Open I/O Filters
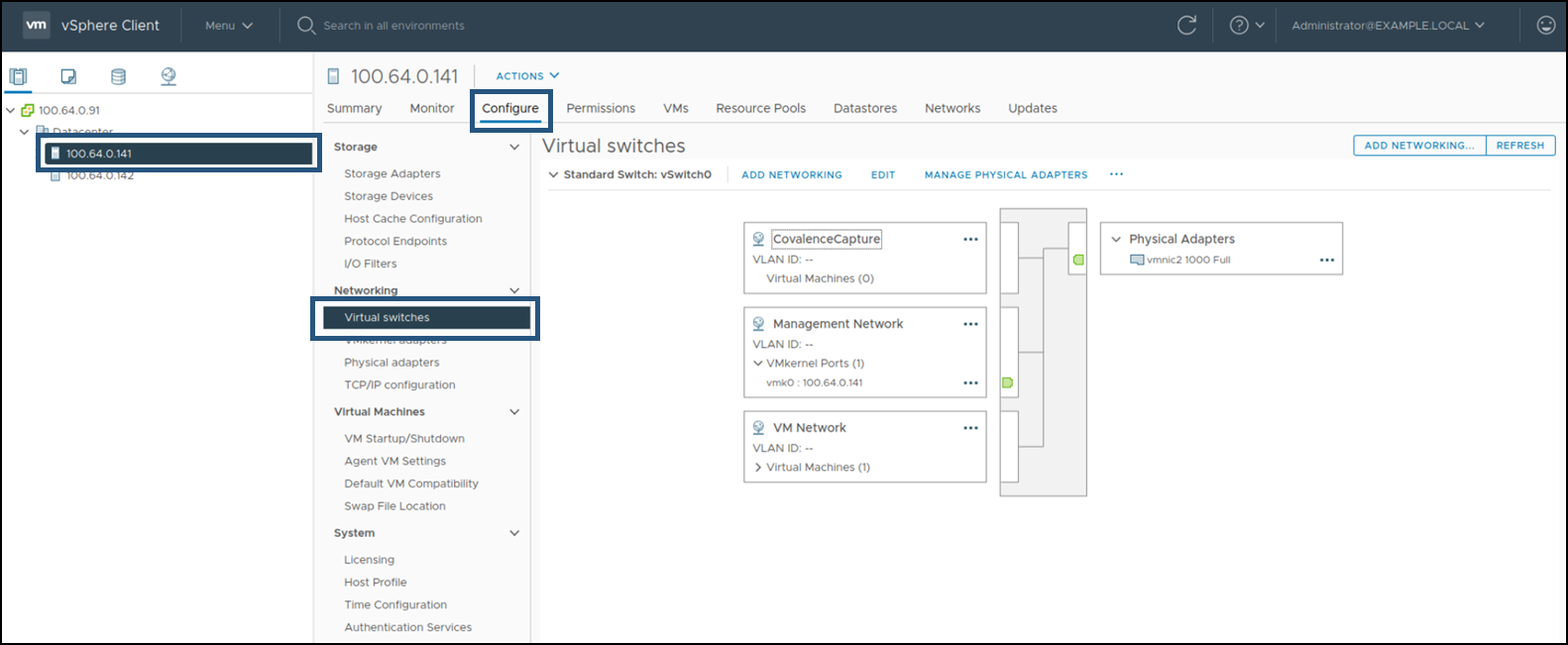Viewport: 1568px width, 645px height. click(x=371, y=264)
